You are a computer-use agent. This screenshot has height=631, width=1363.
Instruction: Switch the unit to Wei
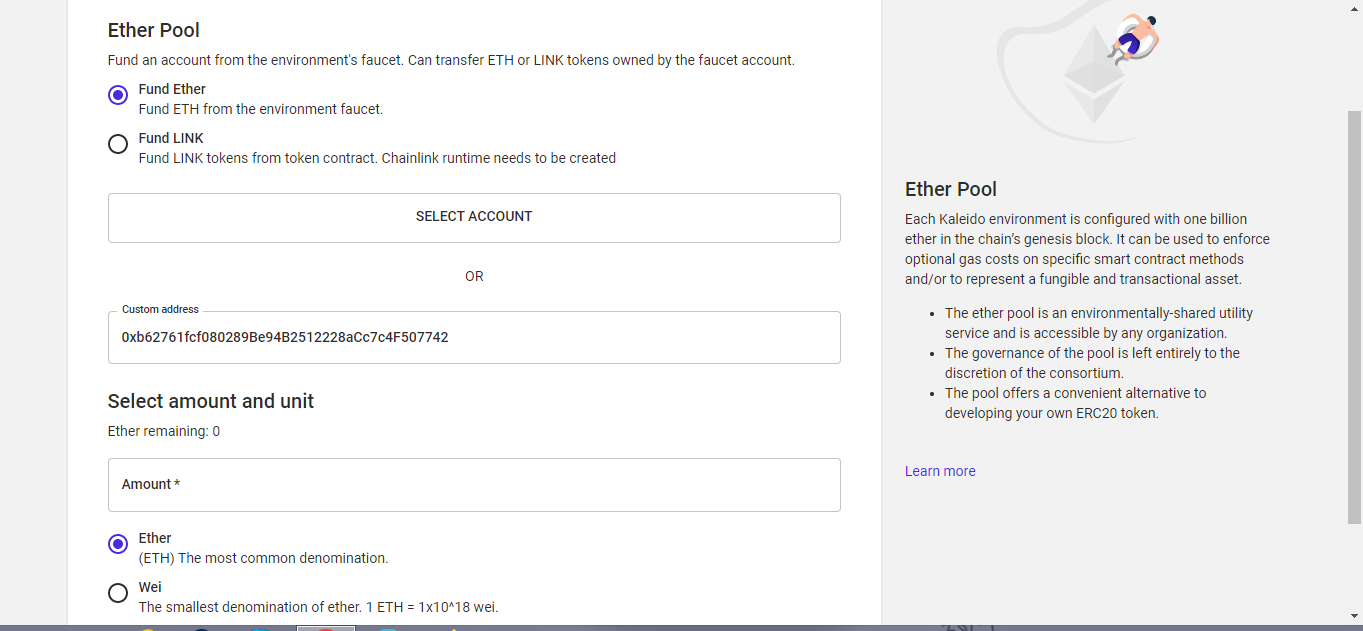coord(118,593)
